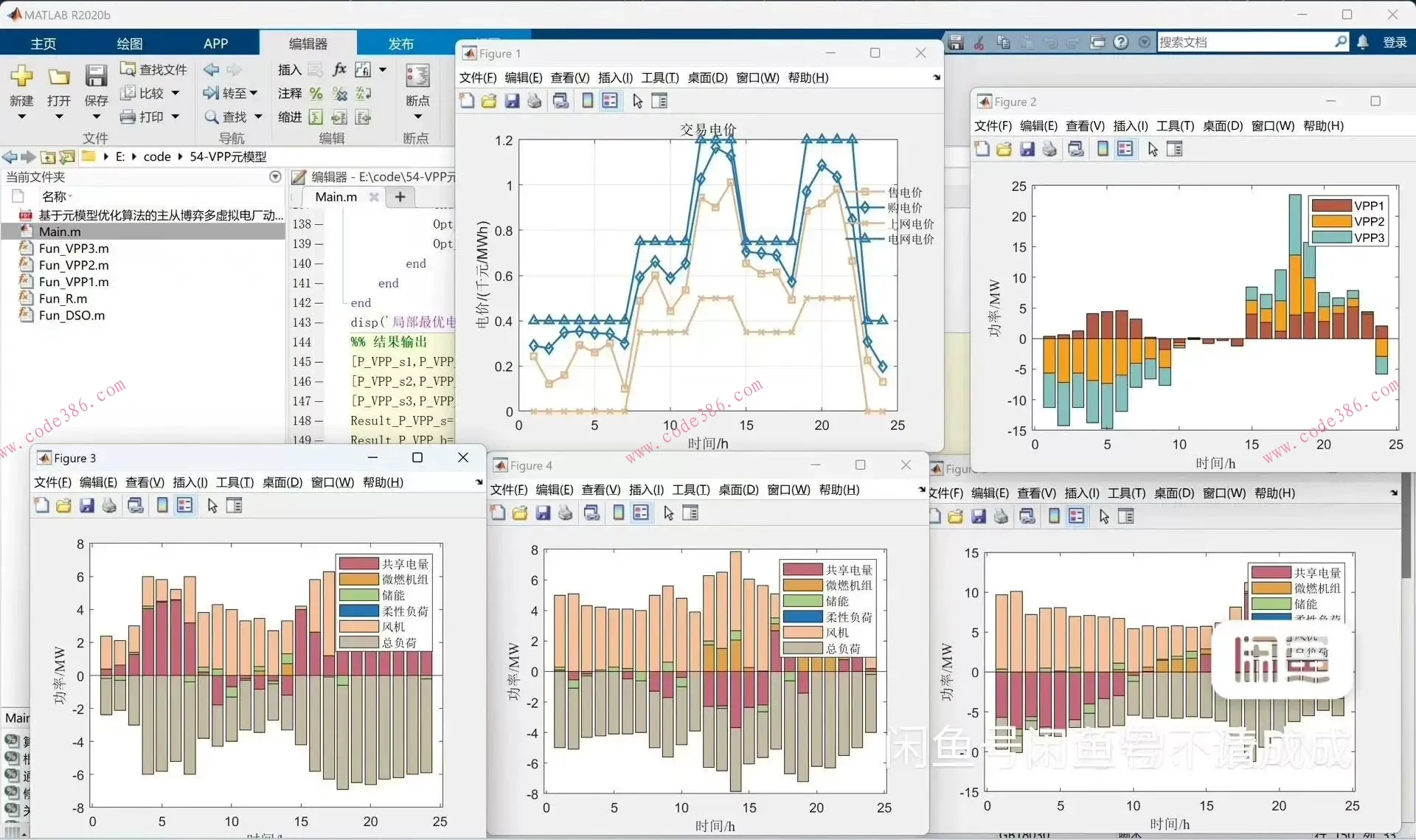Open the Current Folder panel actions dropdown
This screenshot has width=1416, height=840.
[x=275, y=177]
